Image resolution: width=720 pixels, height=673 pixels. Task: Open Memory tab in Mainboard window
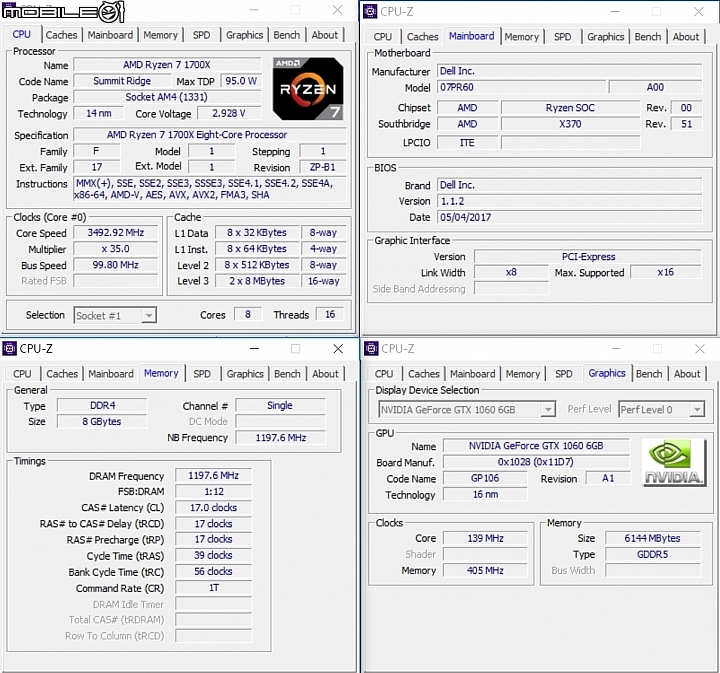tap(522, 37)
